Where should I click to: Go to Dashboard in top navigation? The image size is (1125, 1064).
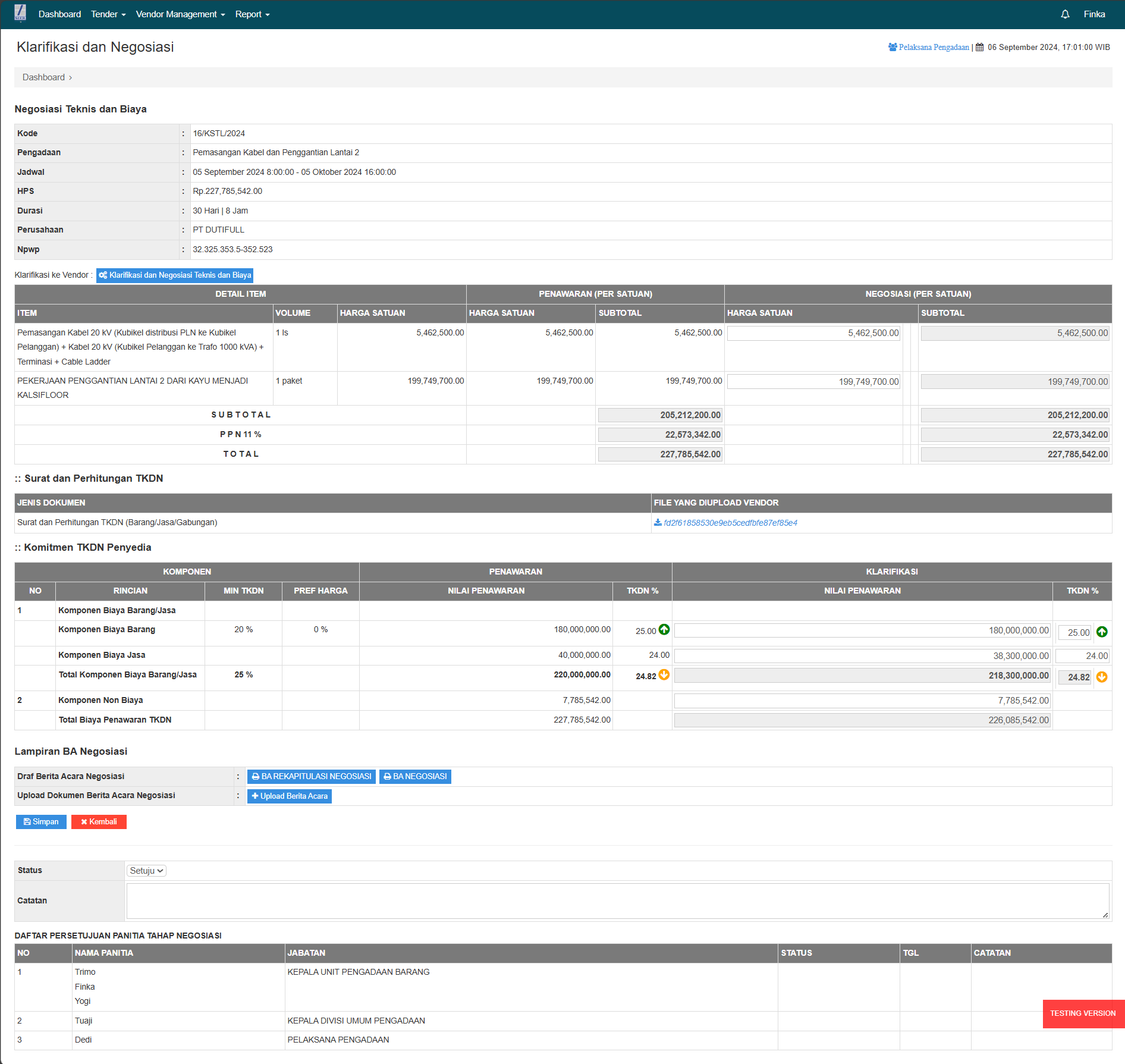point(59,14)
